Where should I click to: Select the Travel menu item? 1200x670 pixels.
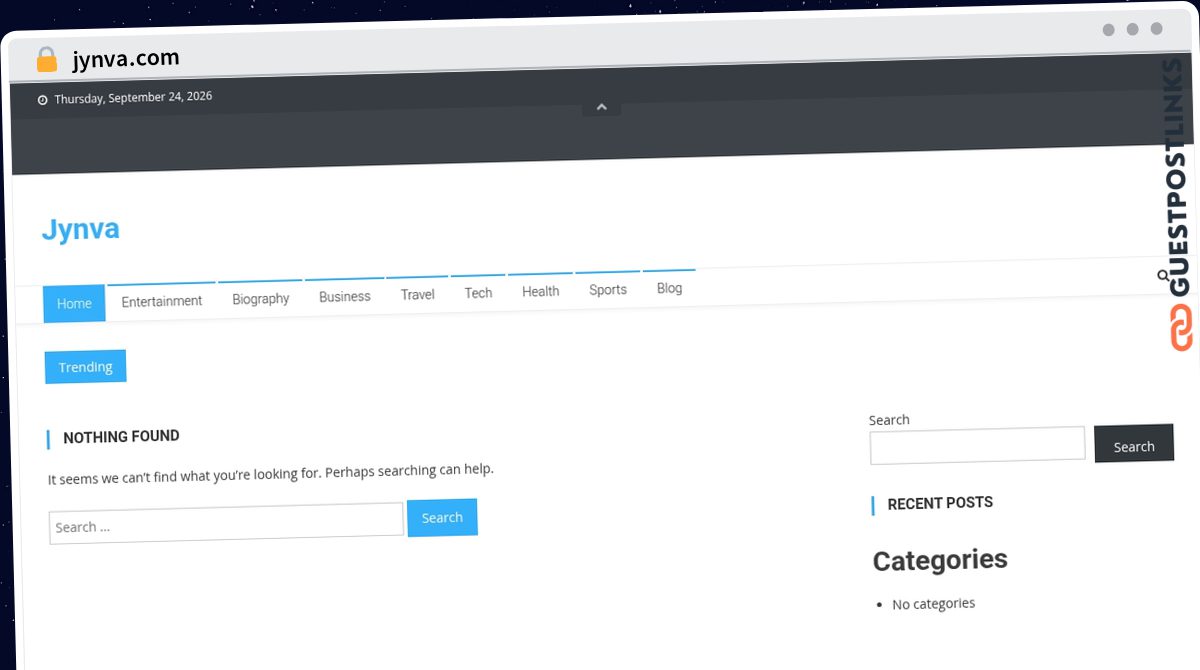click(x=418, y=294)
